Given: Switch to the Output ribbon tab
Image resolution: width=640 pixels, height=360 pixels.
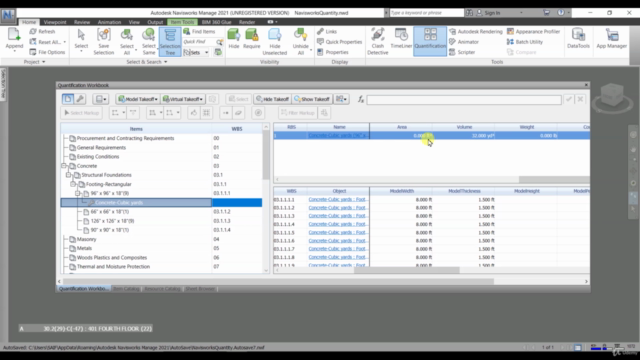Looking at the screenshot, I should click(x=155, y=22).
